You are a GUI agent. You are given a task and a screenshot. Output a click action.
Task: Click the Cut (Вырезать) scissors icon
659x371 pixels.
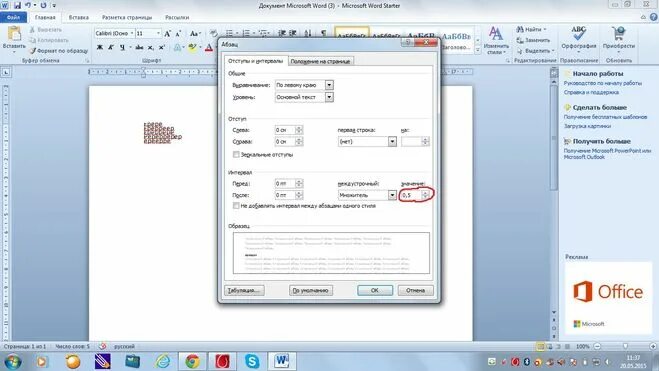(32, 30)
